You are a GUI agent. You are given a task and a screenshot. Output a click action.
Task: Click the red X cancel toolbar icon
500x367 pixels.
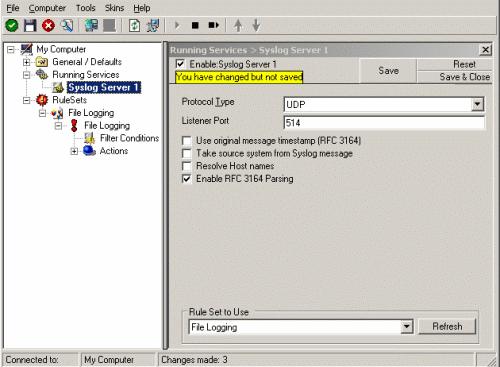(x=48, y=25)
